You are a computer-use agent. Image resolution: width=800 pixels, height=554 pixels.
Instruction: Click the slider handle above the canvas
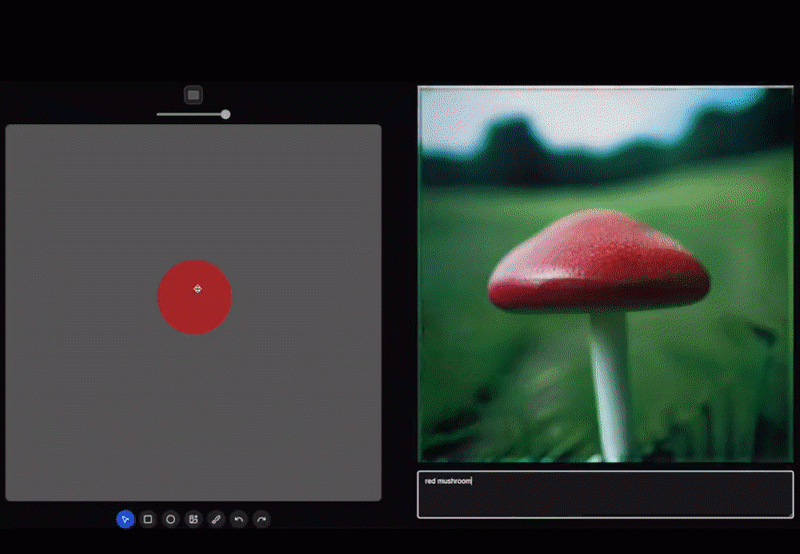pyautogui.click(x=225, y=114)
